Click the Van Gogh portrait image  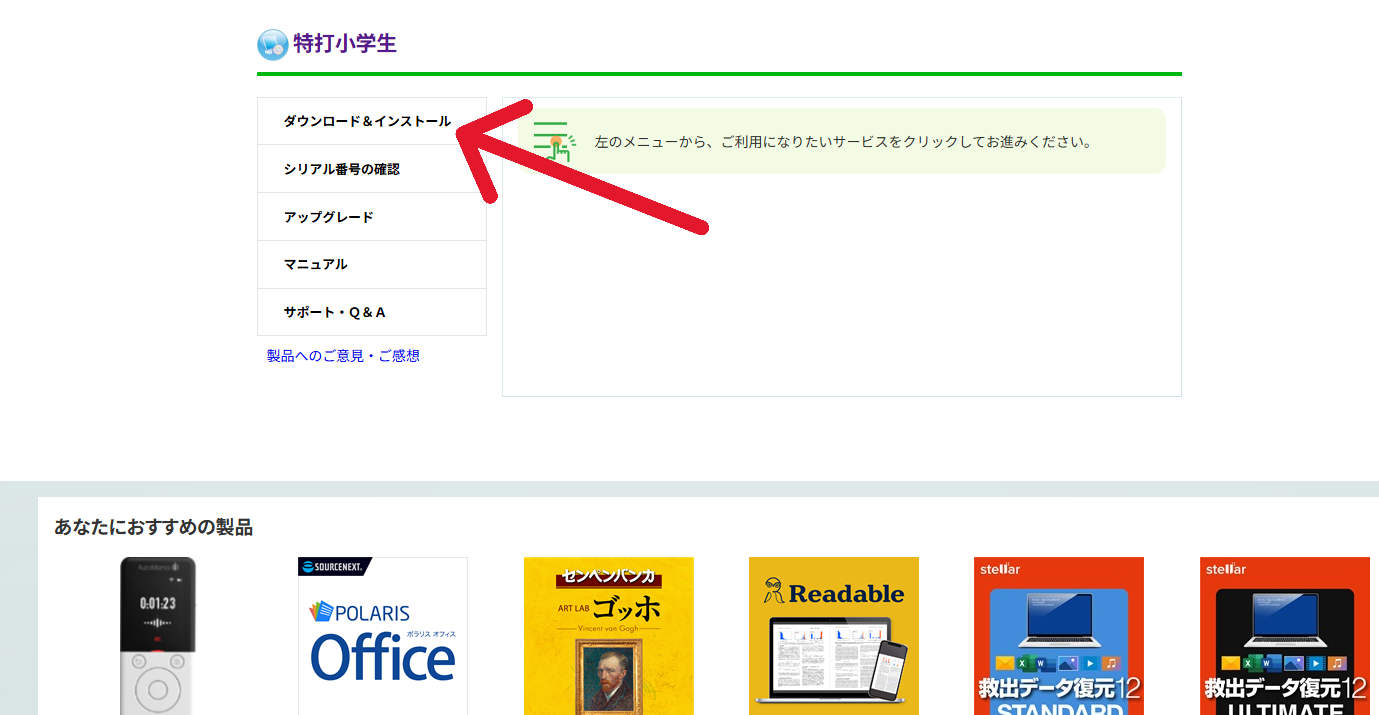(608, 678)
